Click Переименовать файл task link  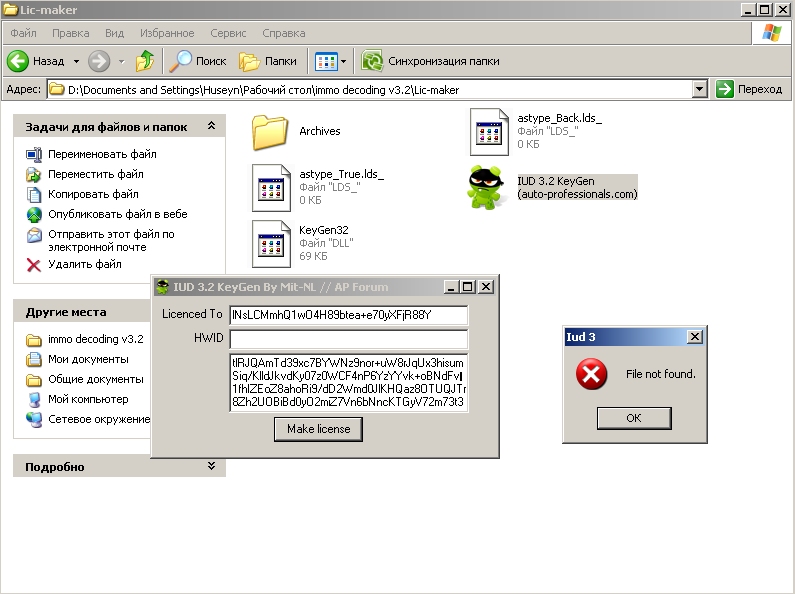(102, 154)
